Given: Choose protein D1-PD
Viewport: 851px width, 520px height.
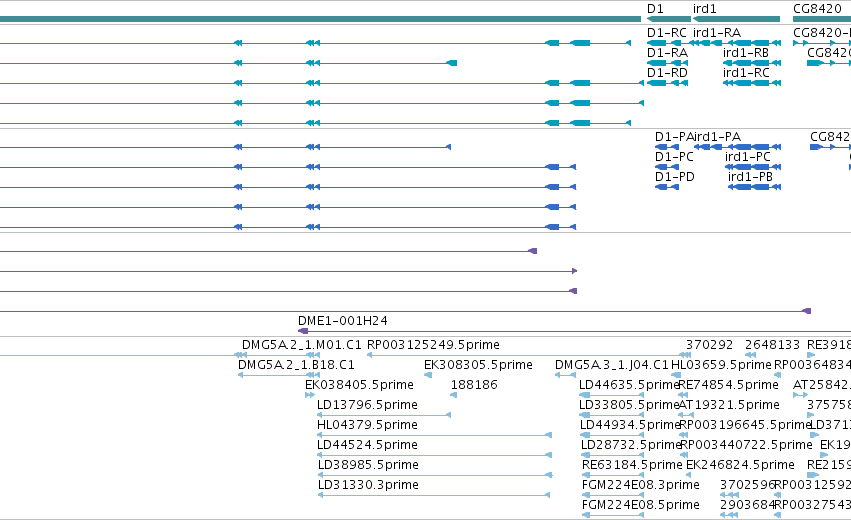Looking at the screenshot, I should click(675, 177).
